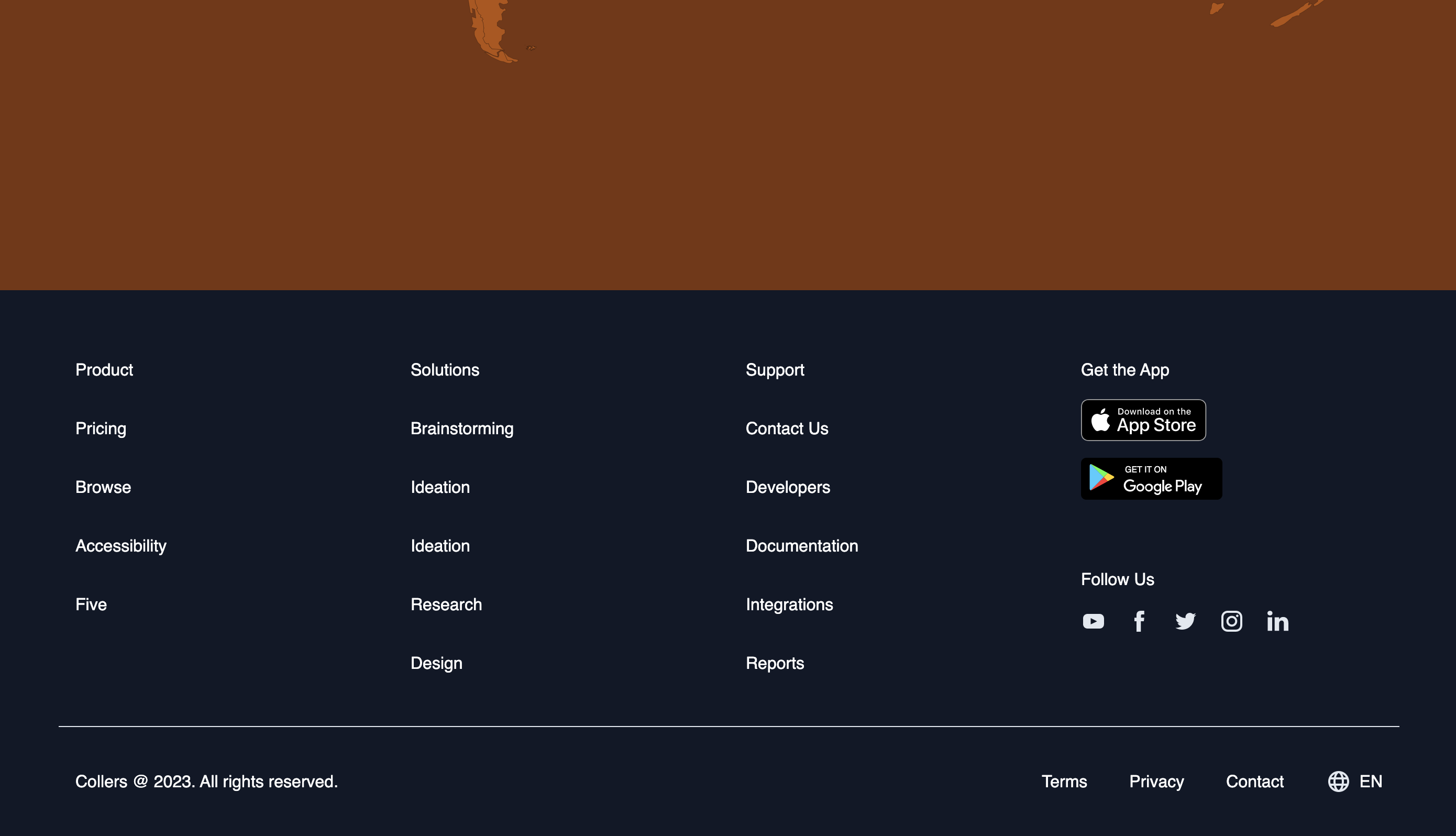Viewport: 1456px width, 836px height.
Task: Open the Google Play badge
Action: tap(1151, 479)
